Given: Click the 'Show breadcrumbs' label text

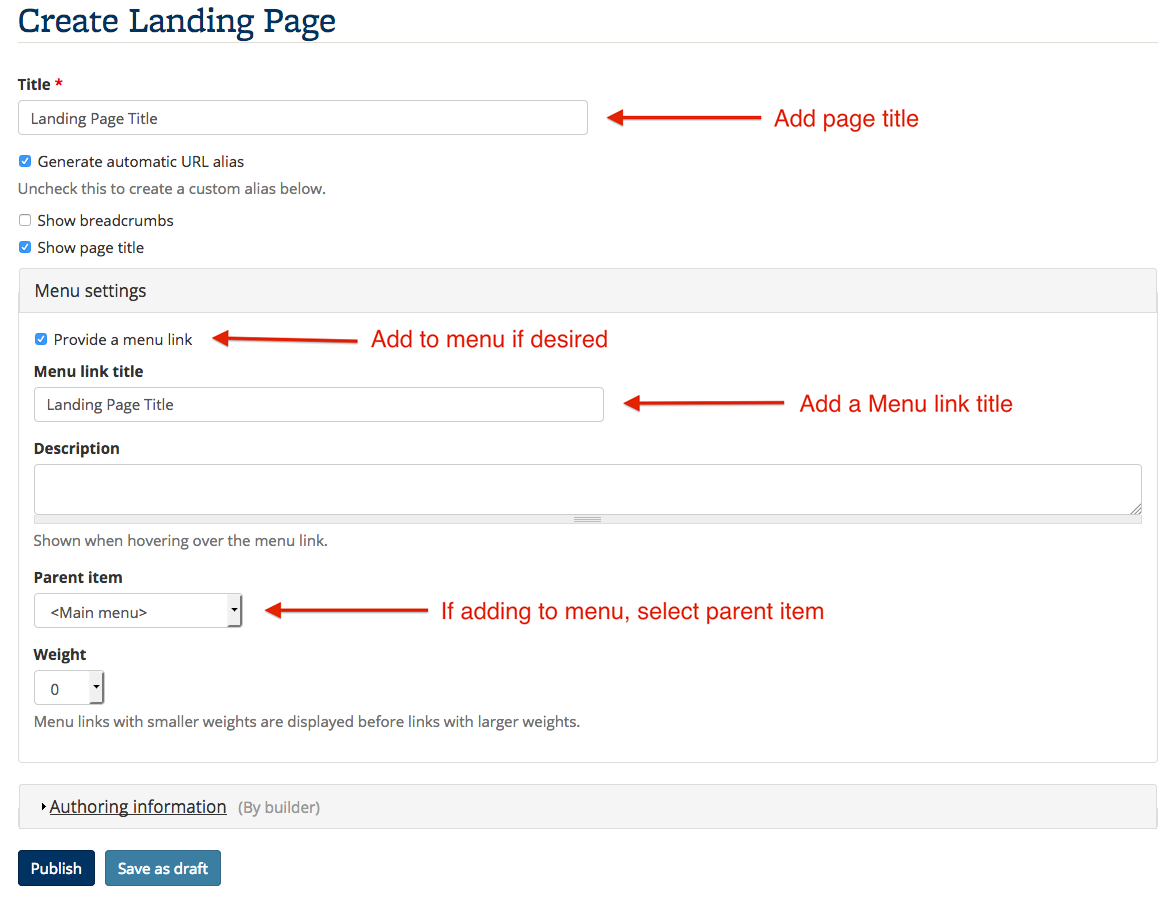Looking at the screenshot, I should [105, 221].
